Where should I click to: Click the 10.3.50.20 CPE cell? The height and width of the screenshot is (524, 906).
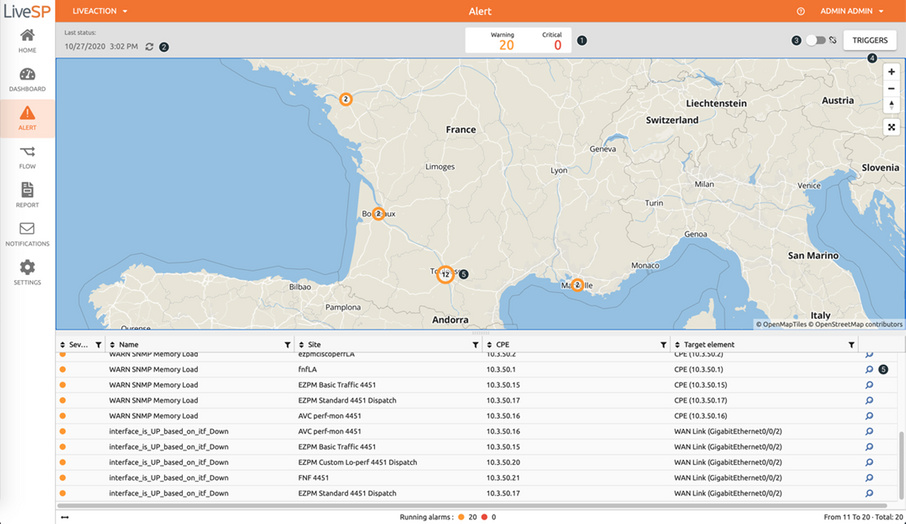coord(503,462)
